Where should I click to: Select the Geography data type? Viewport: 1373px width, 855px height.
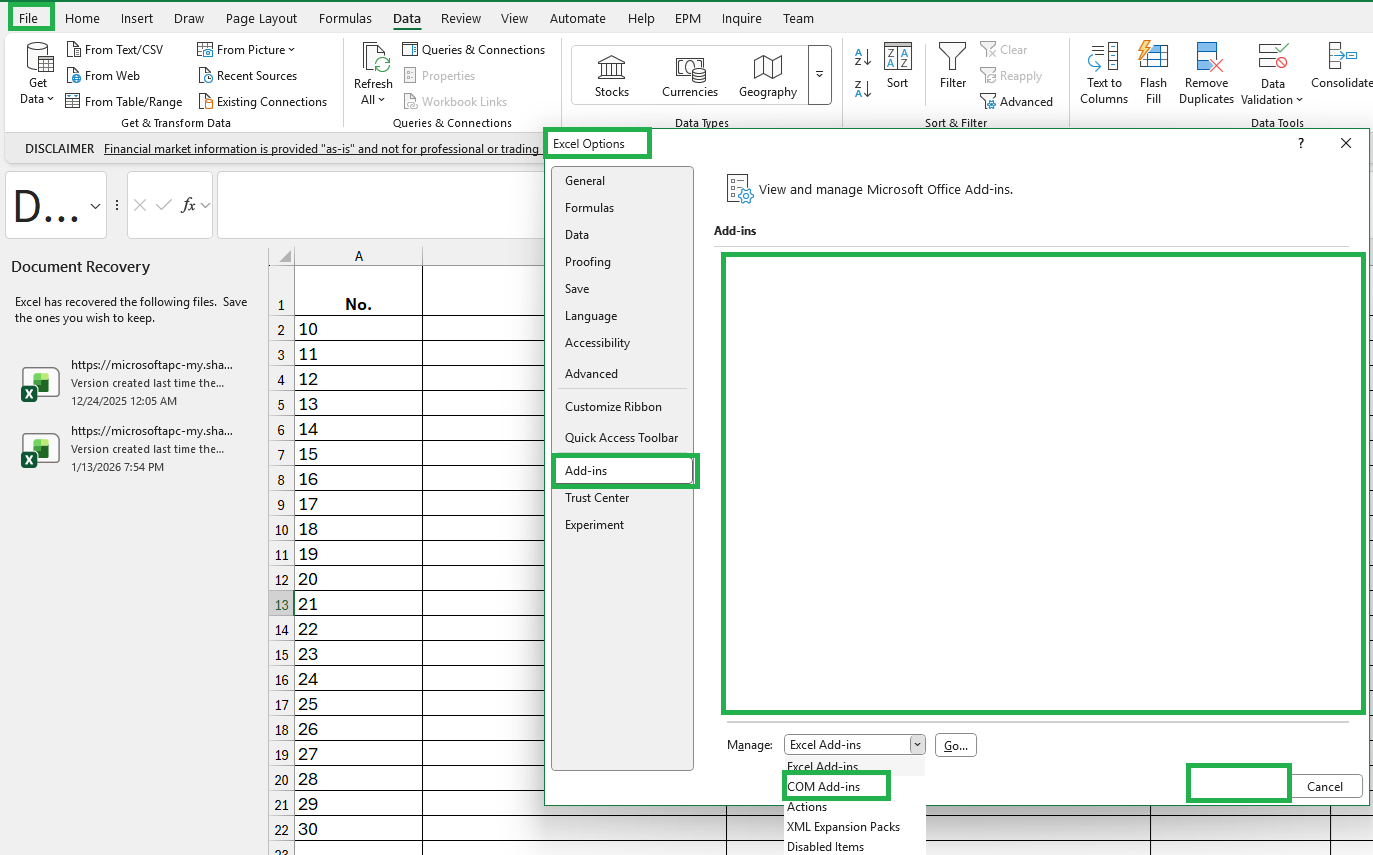[768, 75]
